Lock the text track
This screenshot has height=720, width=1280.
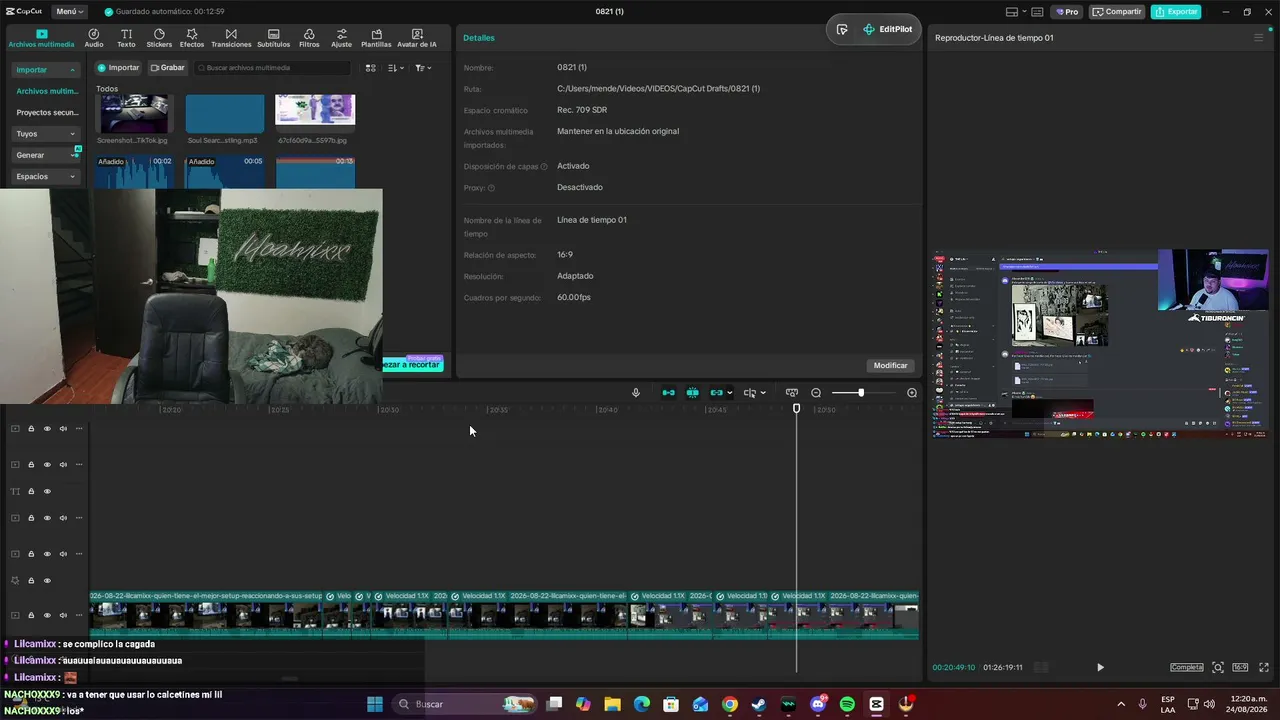pyautogui.click(x=31, y=492)
